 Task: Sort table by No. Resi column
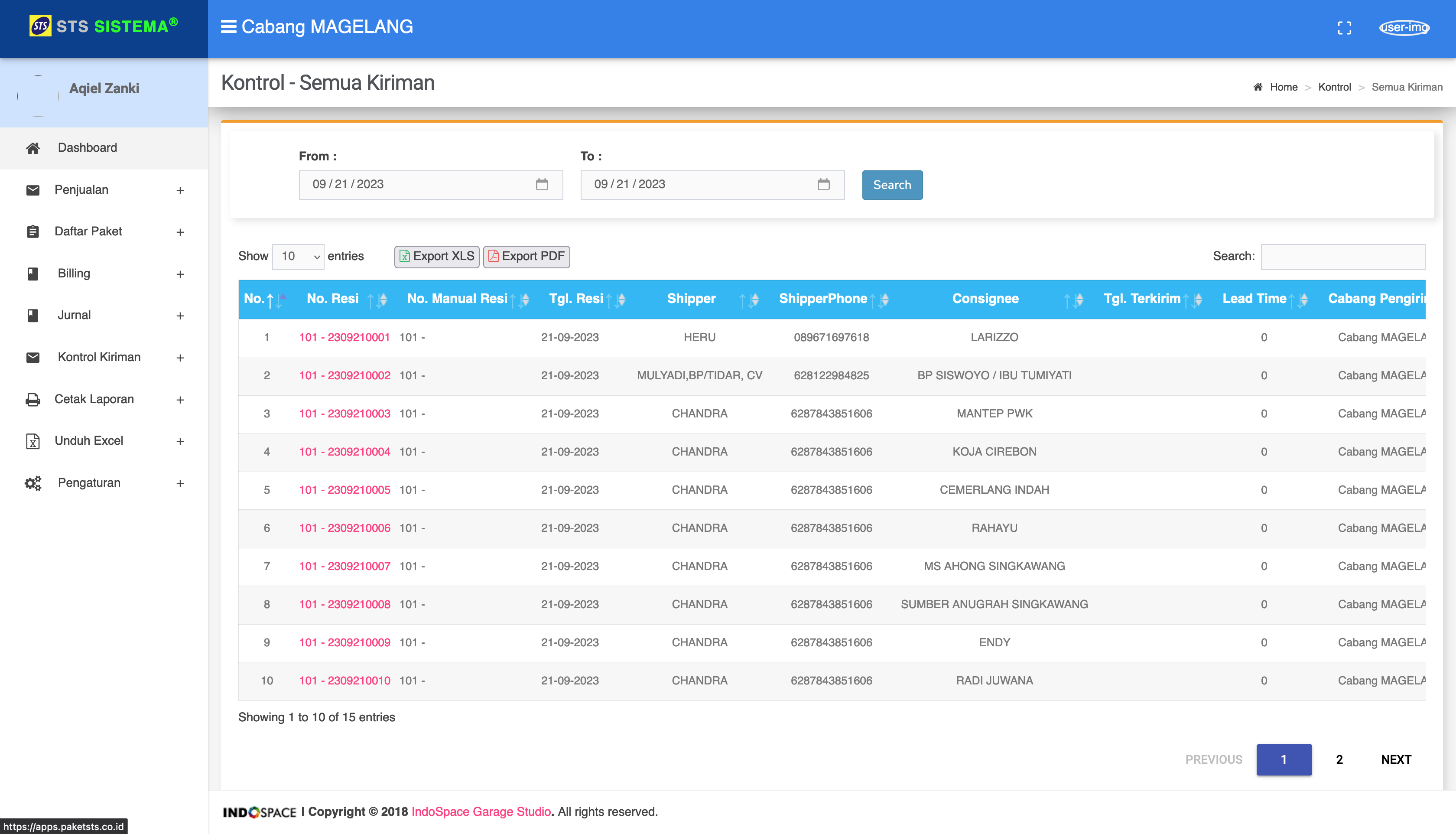click(x=346, y=299)
